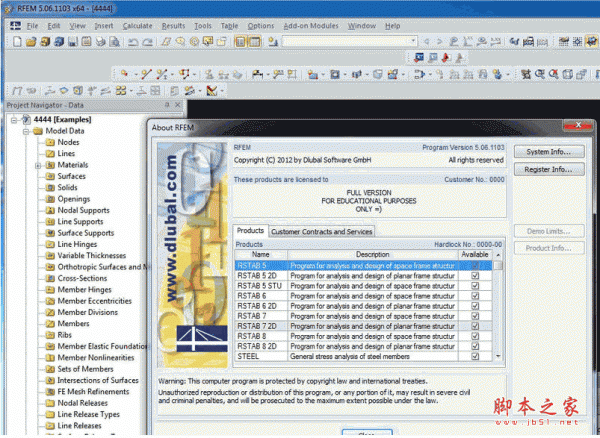Select the RSTAB 5 row in products list
This screenshot has width=600, height=438.
pyautogui.click(x=364, y=265)
